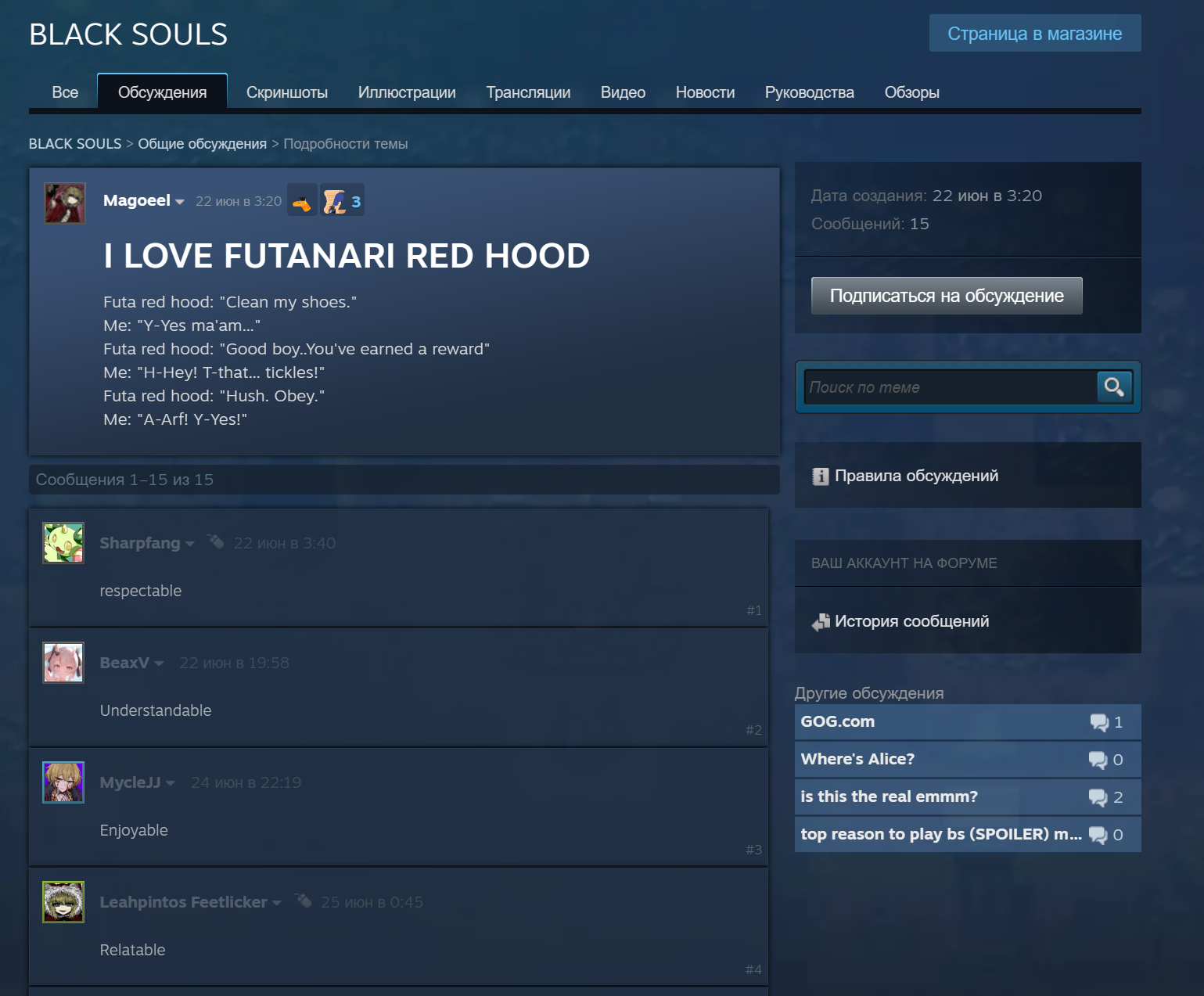Click the orange award icon on Magoeel's post
Screen dimensions: 1204x996
tap(302, 200)
